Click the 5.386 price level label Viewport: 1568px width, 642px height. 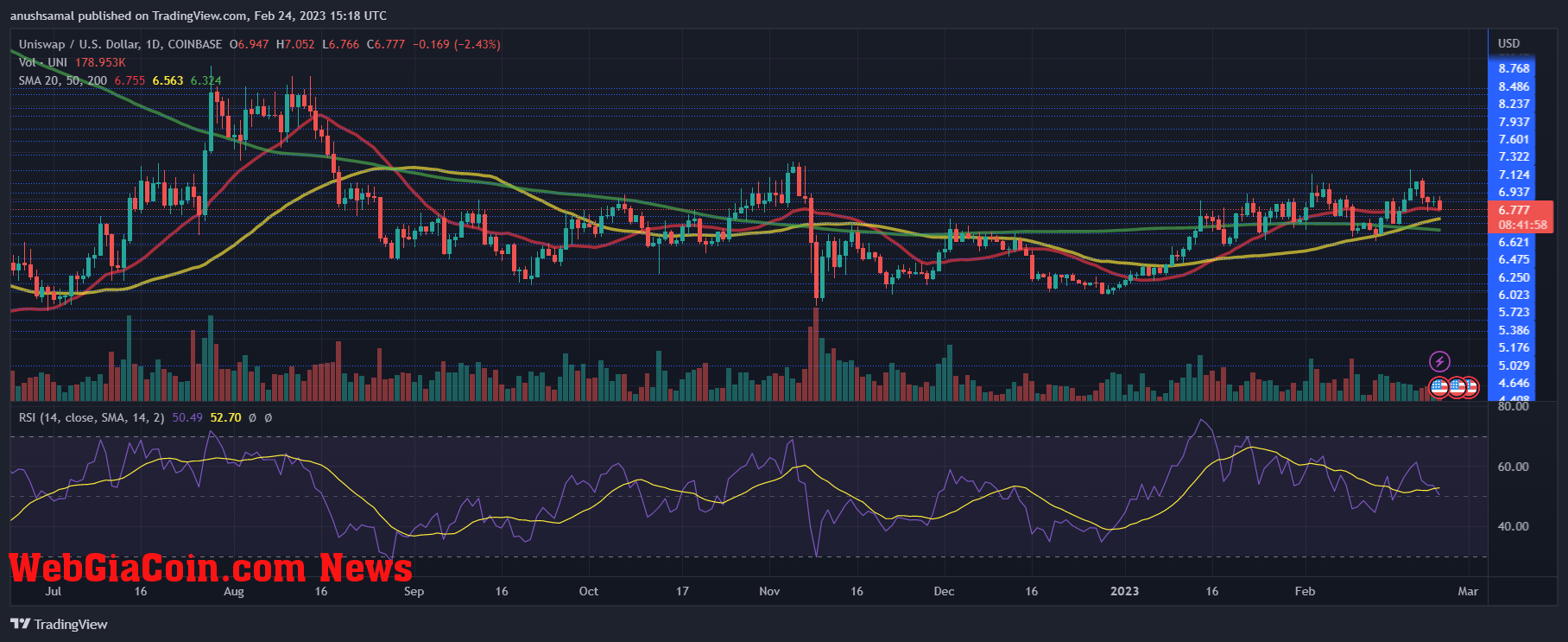[x=1514, y=330]
